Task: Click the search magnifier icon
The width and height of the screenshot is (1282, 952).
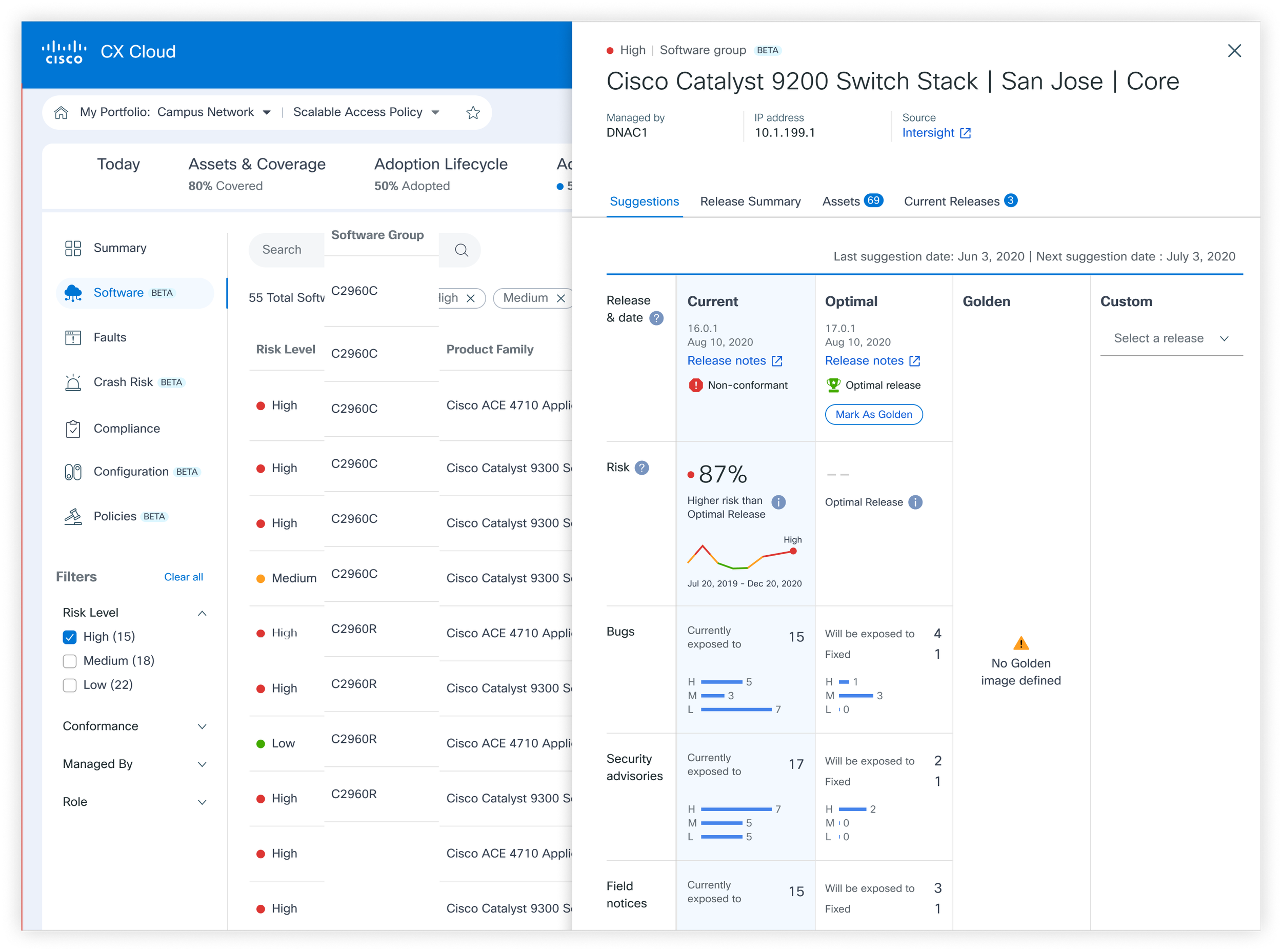Action: [461, 250]
